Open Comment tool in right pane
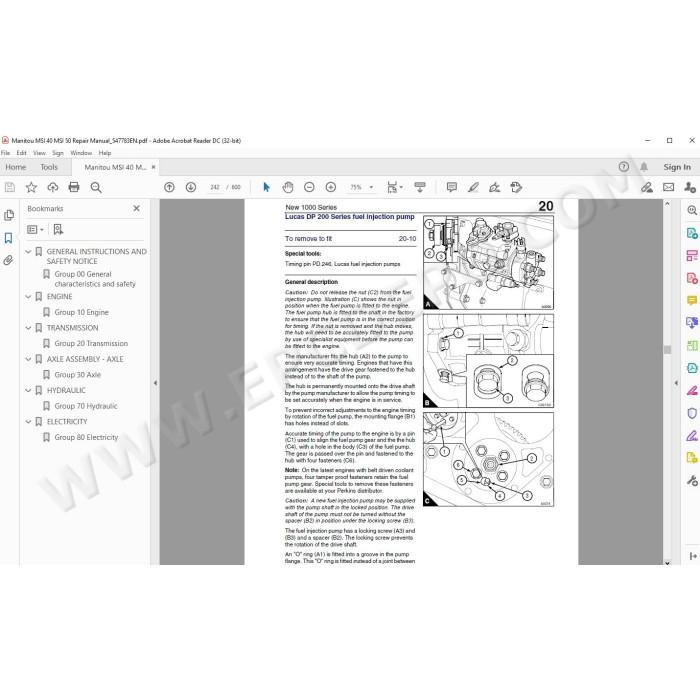700x700 pixels. click(692, 300)
